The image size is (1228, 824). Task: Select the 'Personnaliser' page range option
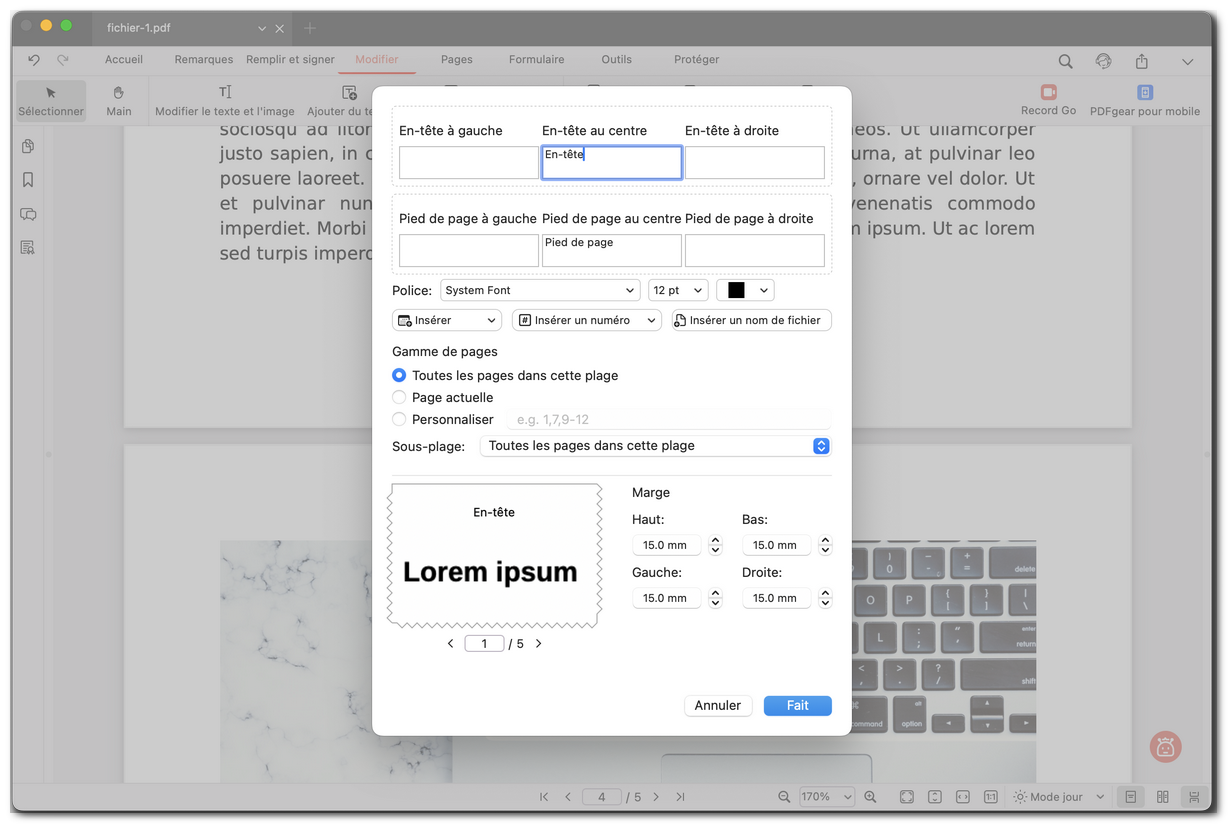click(x=400, y=419)
